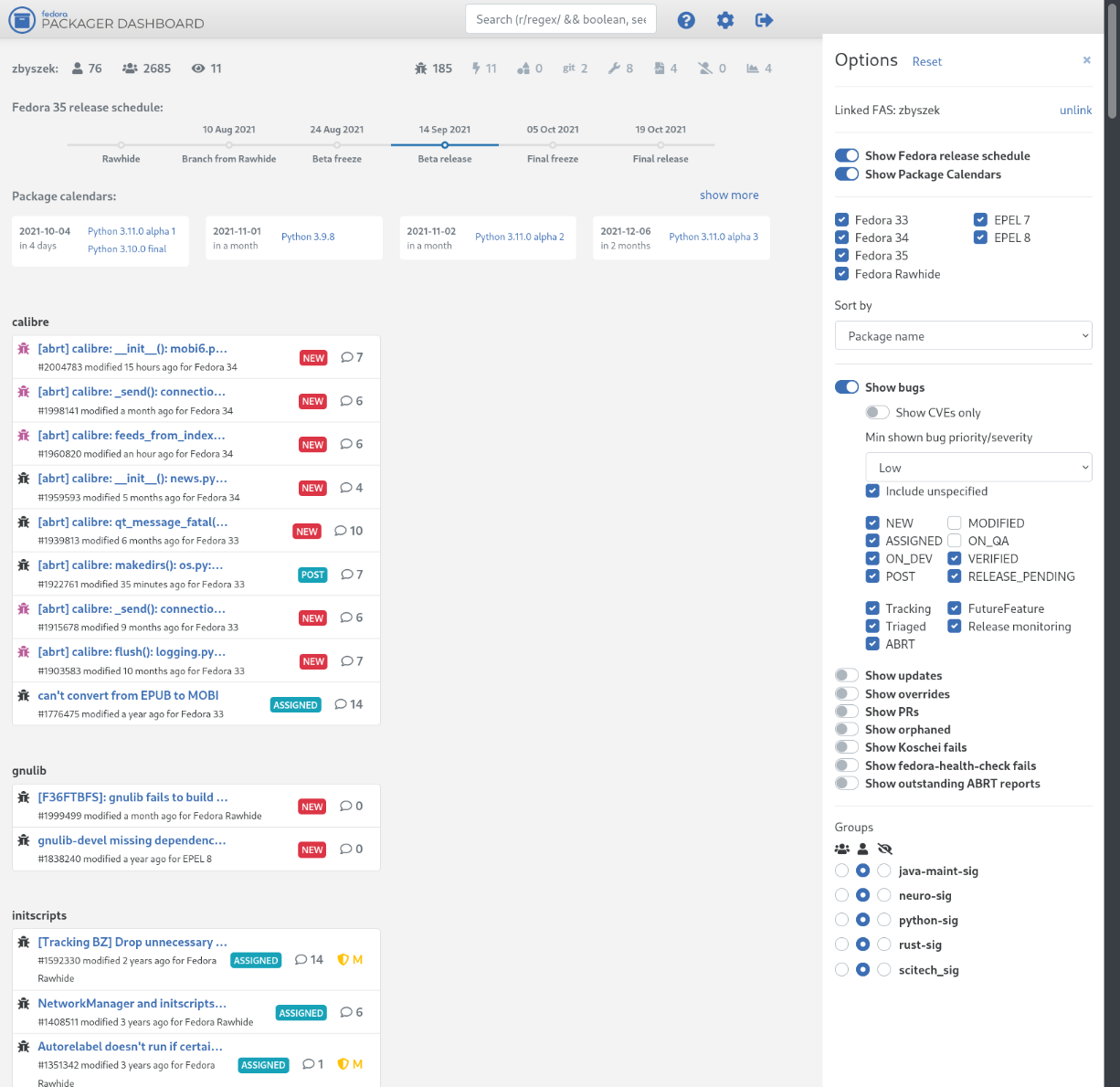Screen dimensions: 1120x1087
Task: Open the help question-mark icon
Action: (686, 20)
